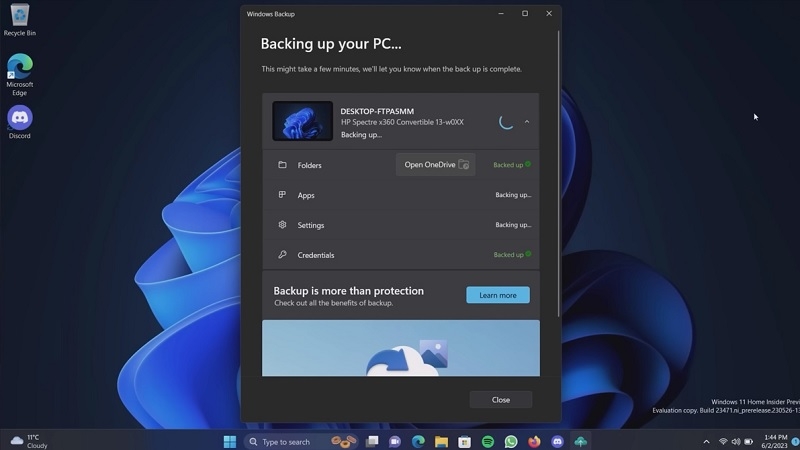The image size is (800, 450).
Task: Click the 'Backup is more than protection' heading
Action: (x=348, y=291)
